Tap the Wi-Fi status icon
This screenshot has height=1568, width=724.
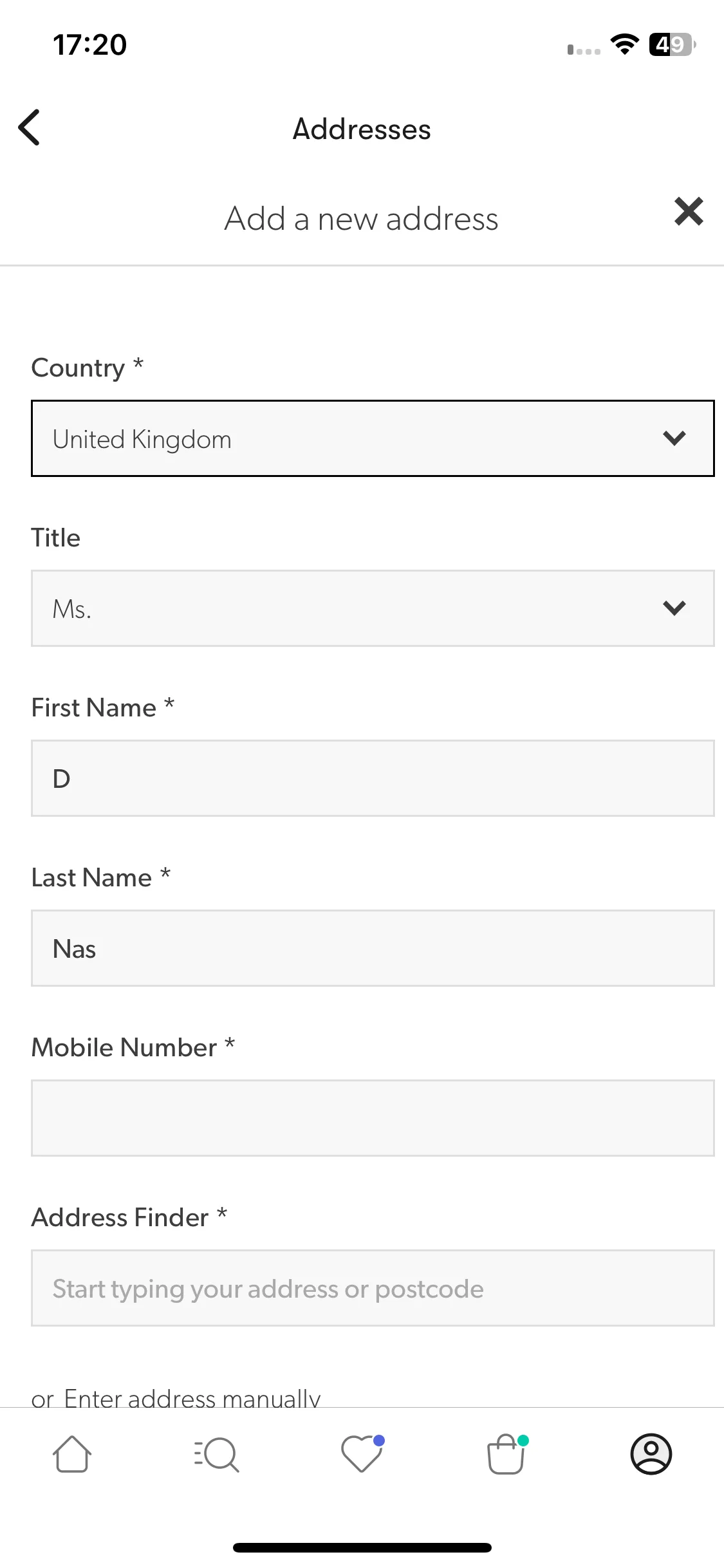(624, 44)
